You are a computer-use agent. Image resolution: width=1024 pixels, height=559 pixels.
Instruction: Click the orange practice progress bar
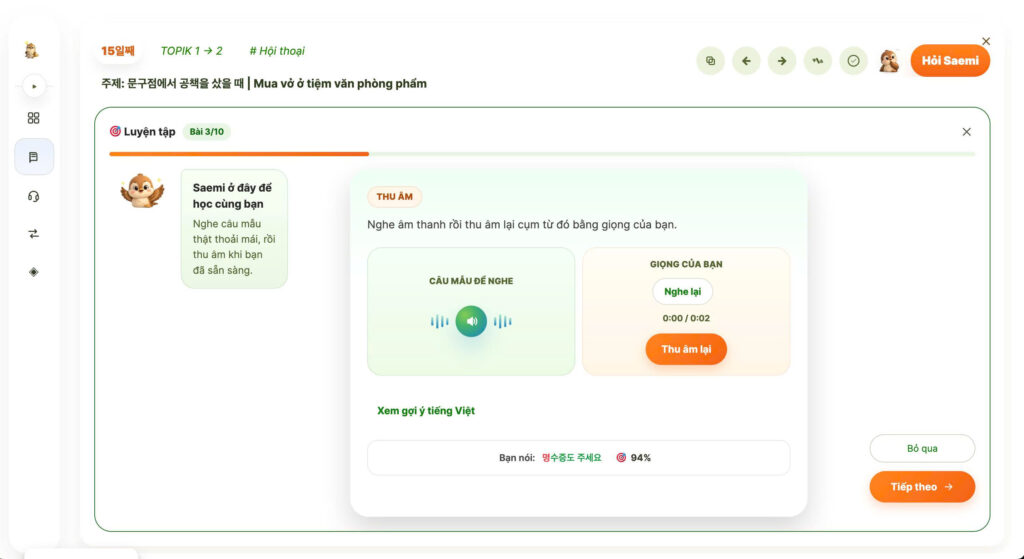[239, 154]
